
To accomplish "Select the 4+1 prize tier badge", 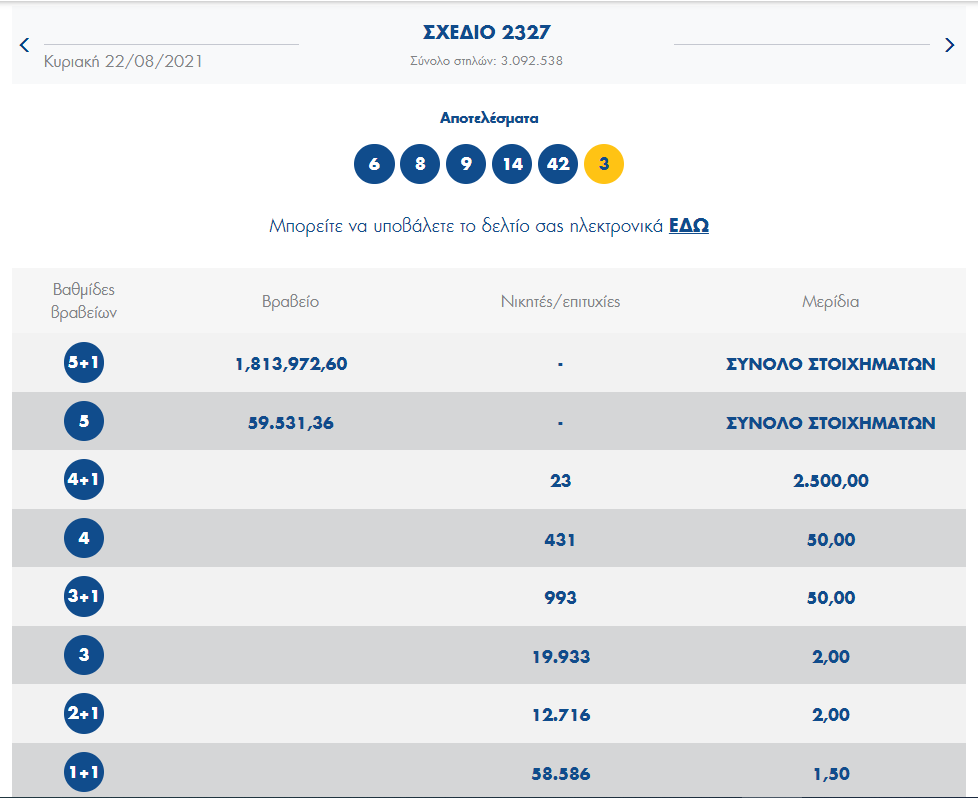I will [x=84, y=479].
